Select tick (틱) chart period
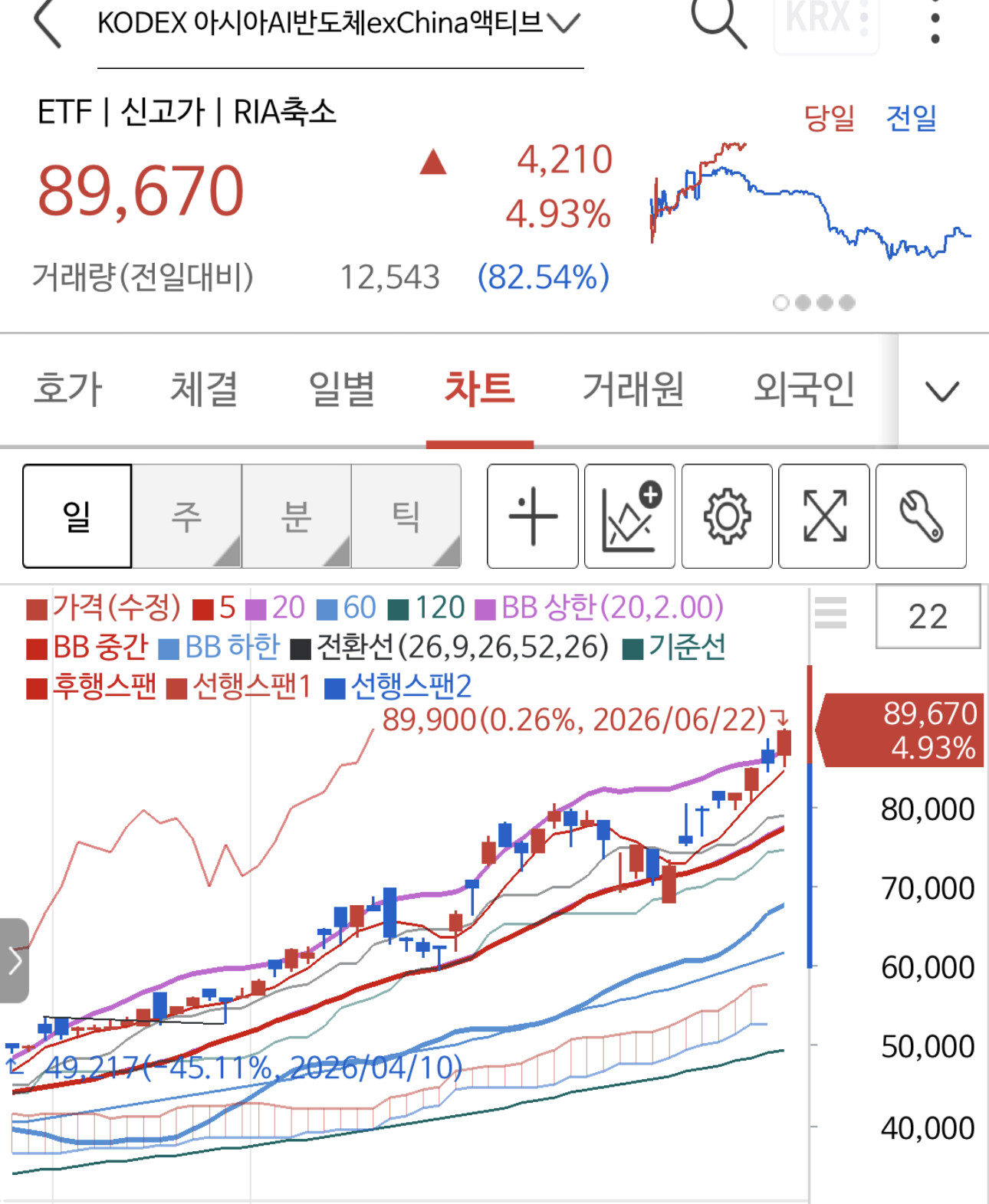Image resolution: width=989 pixels, height=1204 pixels. (x=406, y=516)
